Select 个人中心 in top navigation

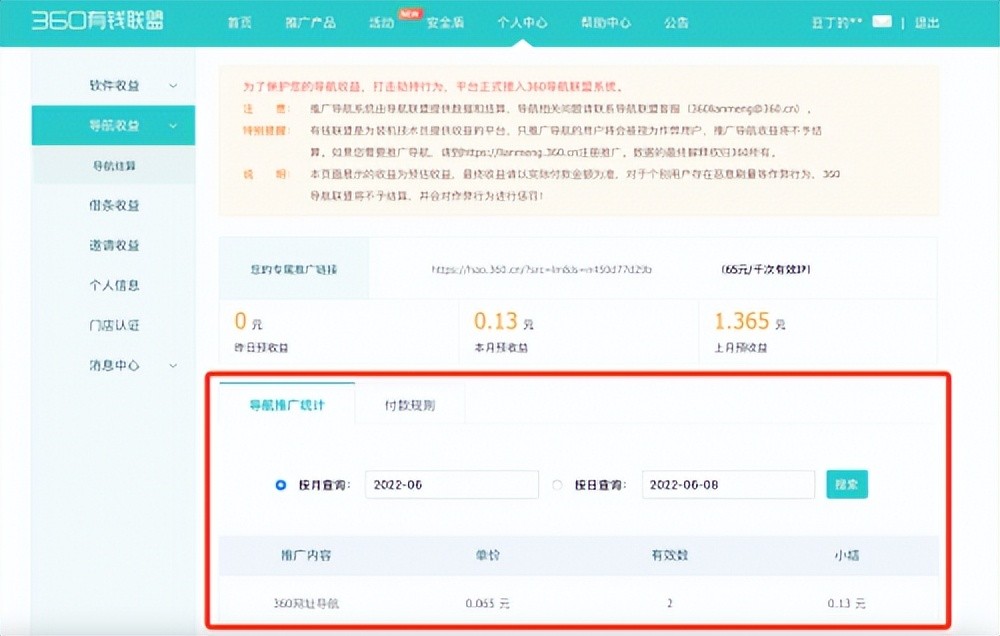click(522, 22)
